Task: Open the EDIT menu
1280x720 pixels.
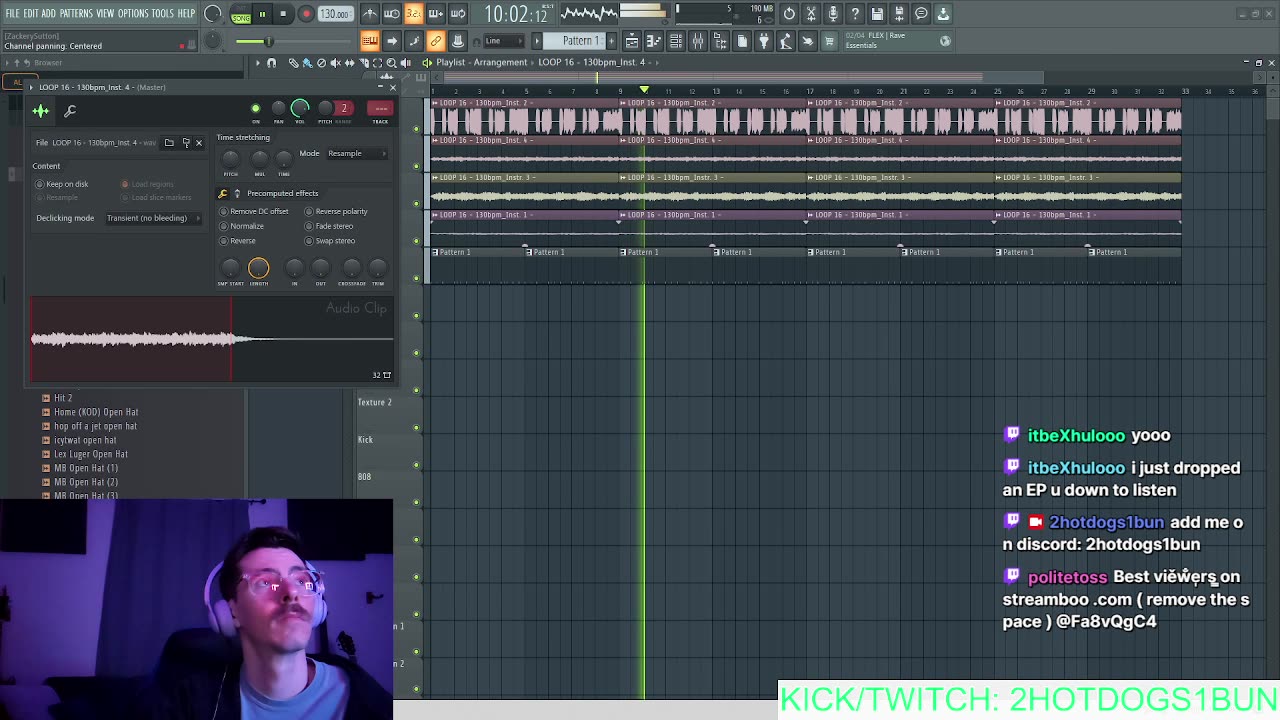Action: [30, 13]
